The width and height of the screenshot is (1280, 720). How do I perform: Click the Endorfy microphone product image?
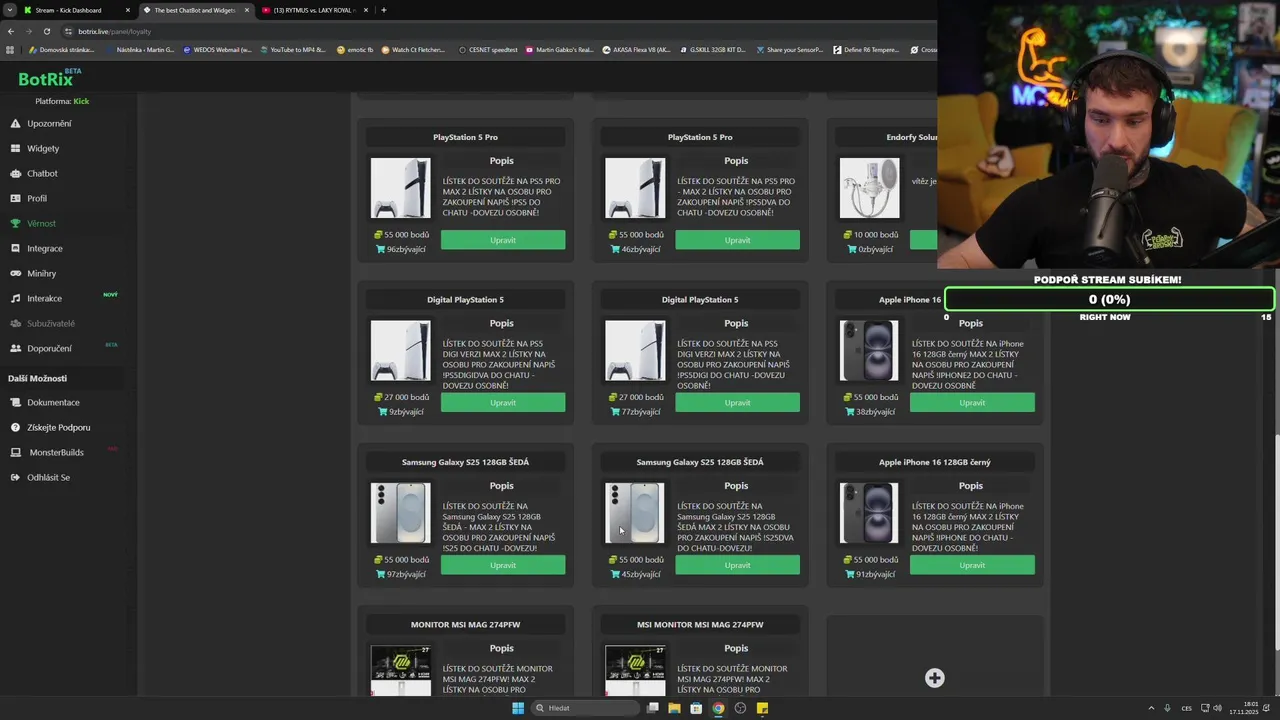869,188
